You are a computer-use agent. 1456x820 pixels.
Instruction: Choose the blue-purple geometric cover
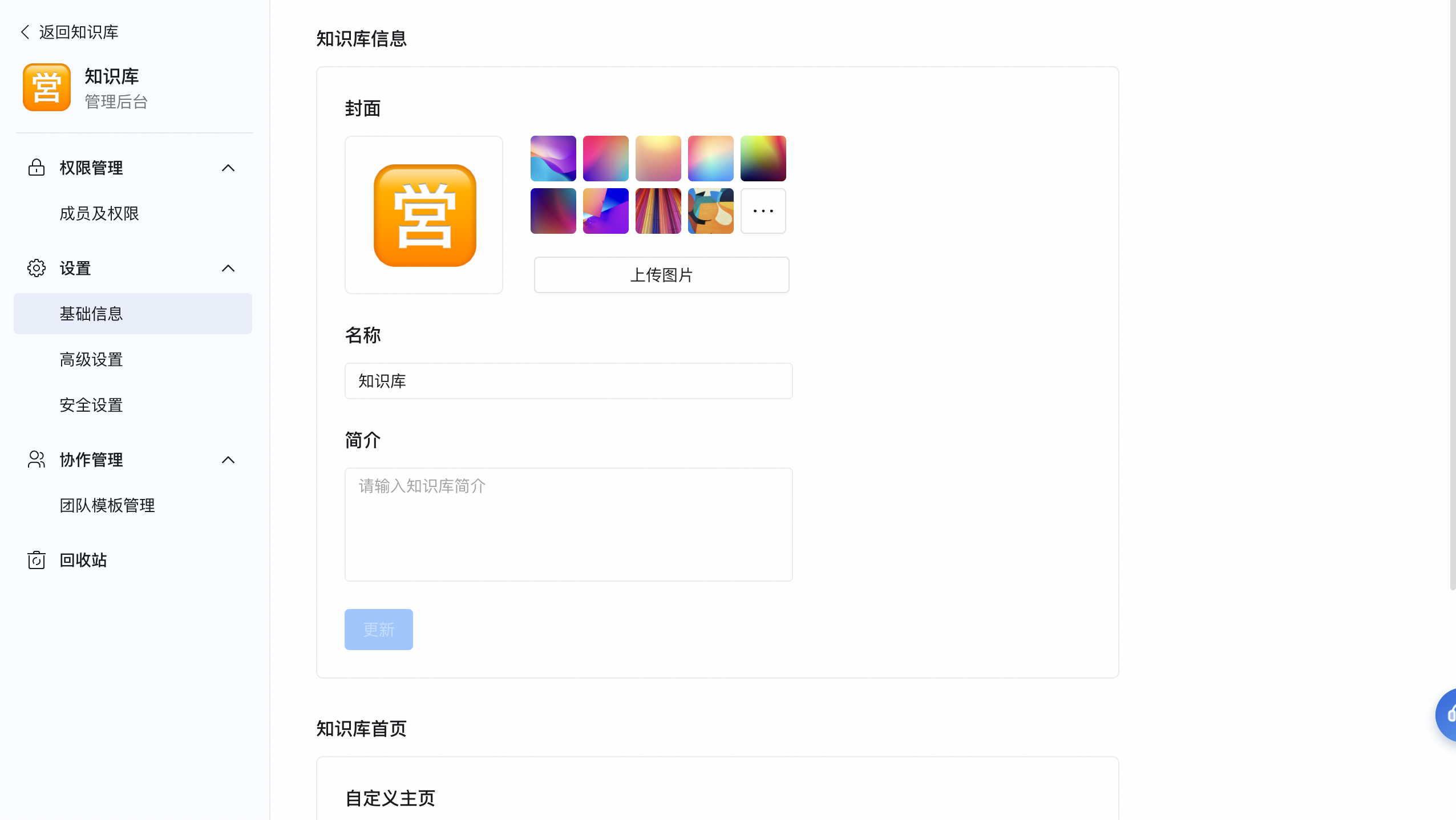click(606, 211)
